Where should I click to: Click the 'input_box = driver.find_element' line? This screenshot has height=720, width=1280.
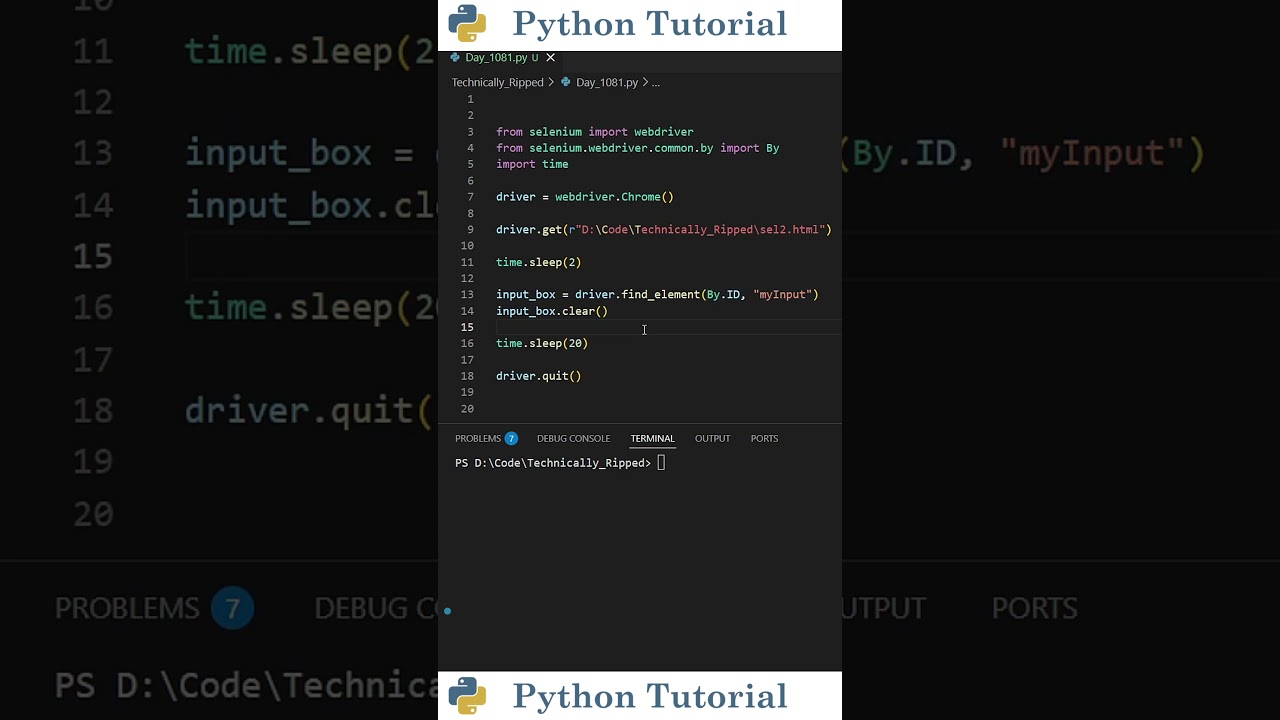(657, 295)
